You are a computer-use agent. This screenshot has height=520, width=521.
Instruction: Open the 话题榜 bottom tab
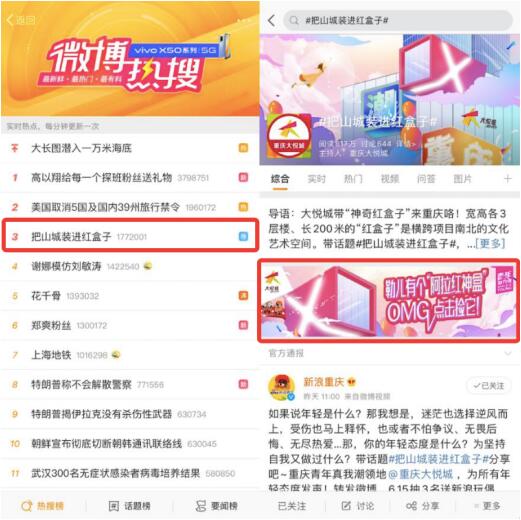[x=130, y=506]
